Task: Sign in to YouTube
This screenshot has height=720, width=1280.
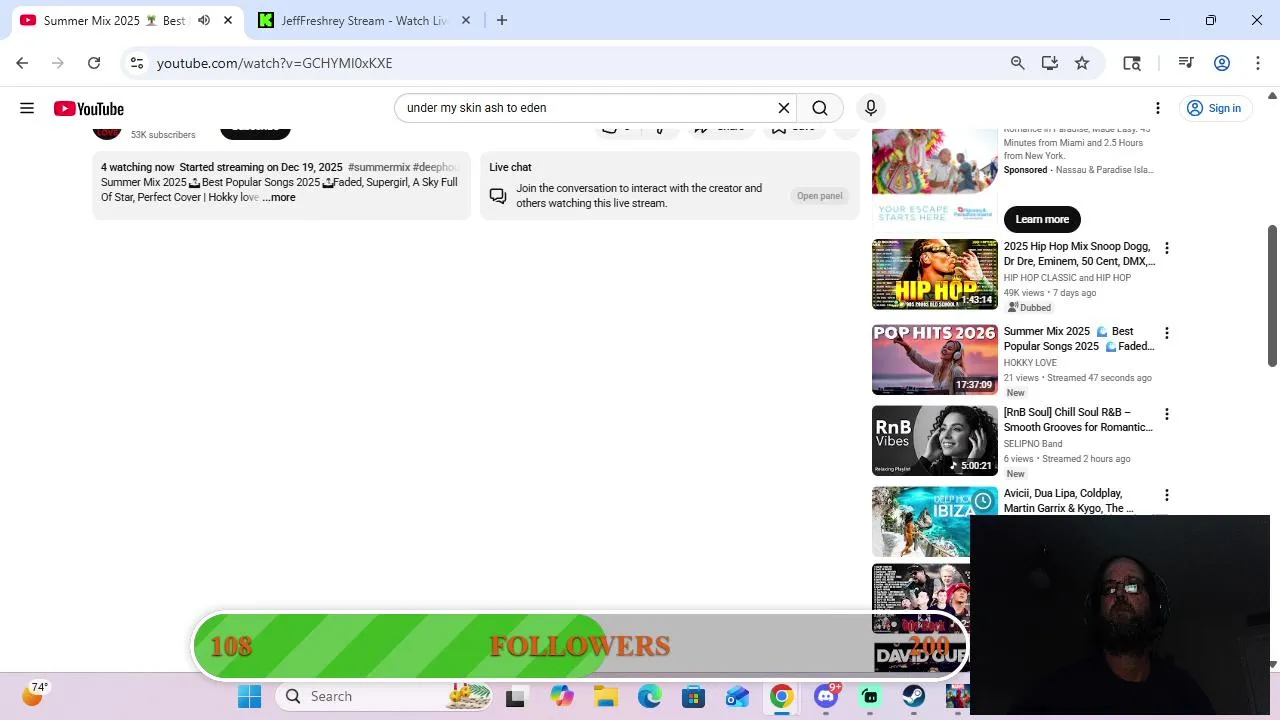Action: coord(1214,108)
